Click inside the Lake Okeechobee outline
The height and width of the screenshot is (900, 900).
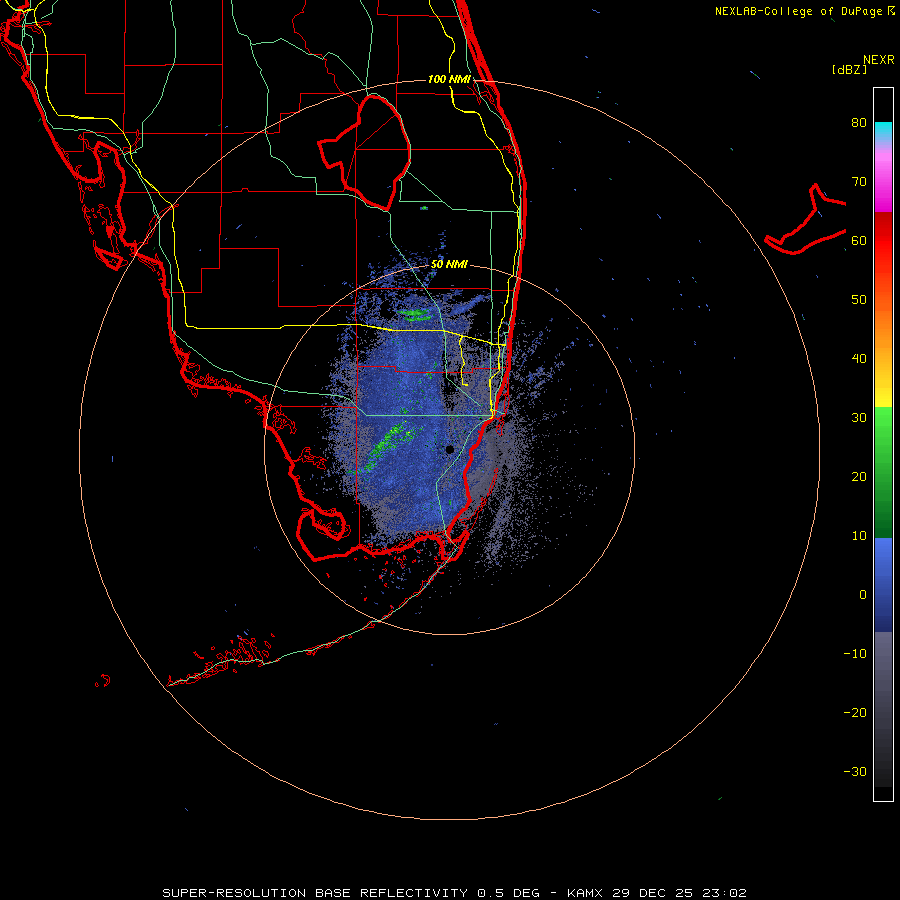tap(373, 155)
